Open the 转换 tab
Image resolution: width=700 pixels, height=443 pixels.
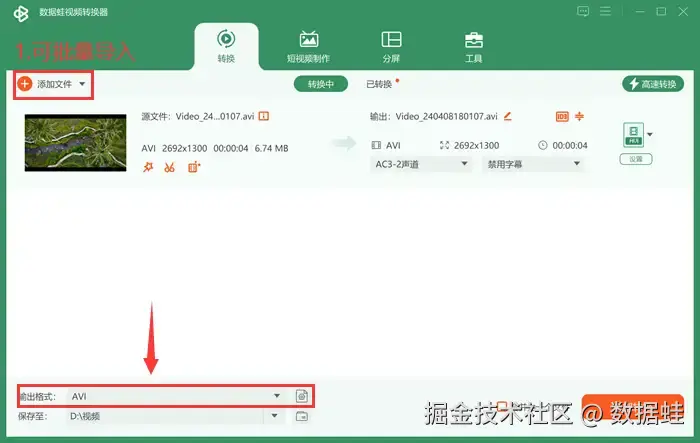(226, 46)
